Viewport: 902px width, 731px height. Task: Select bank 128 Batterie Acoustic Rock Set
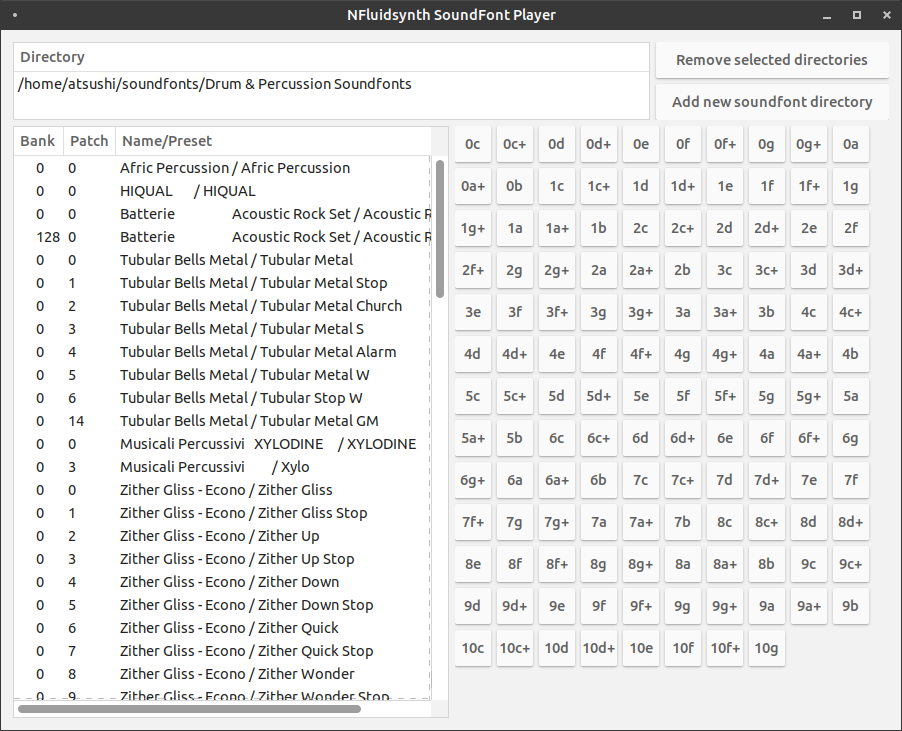click(222, 237)
